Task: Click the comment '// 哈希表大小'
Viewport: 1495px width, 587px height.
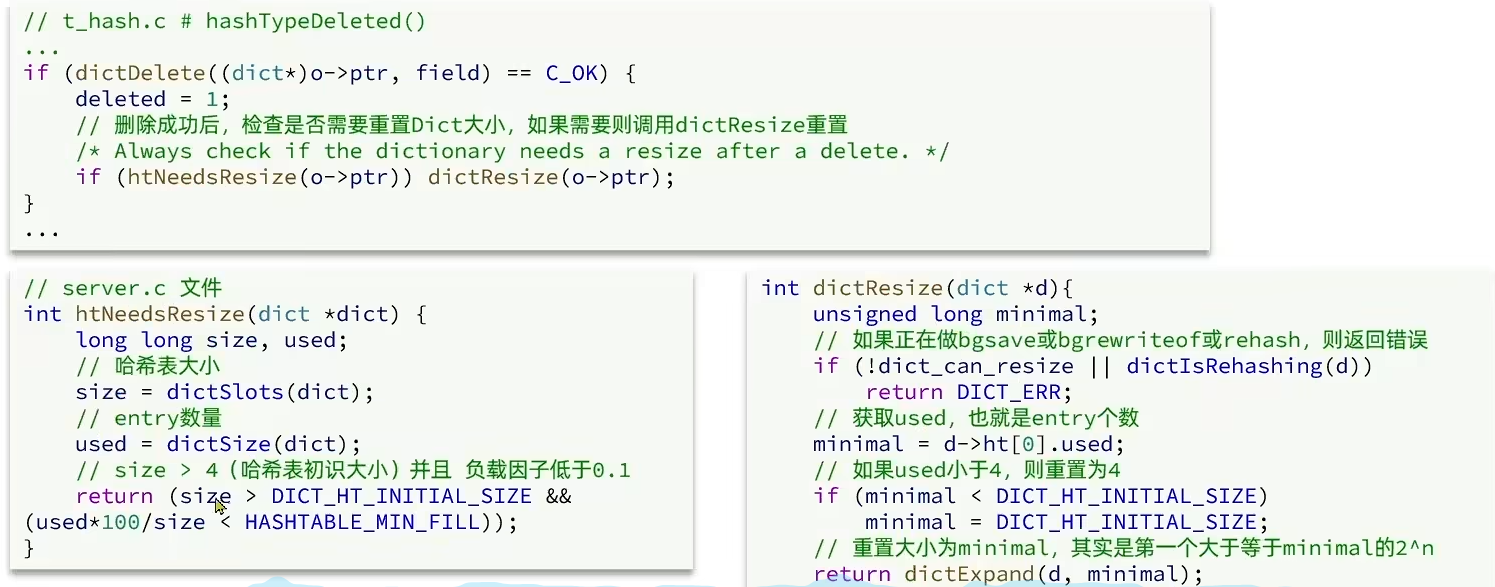Action: pos(148,366)
